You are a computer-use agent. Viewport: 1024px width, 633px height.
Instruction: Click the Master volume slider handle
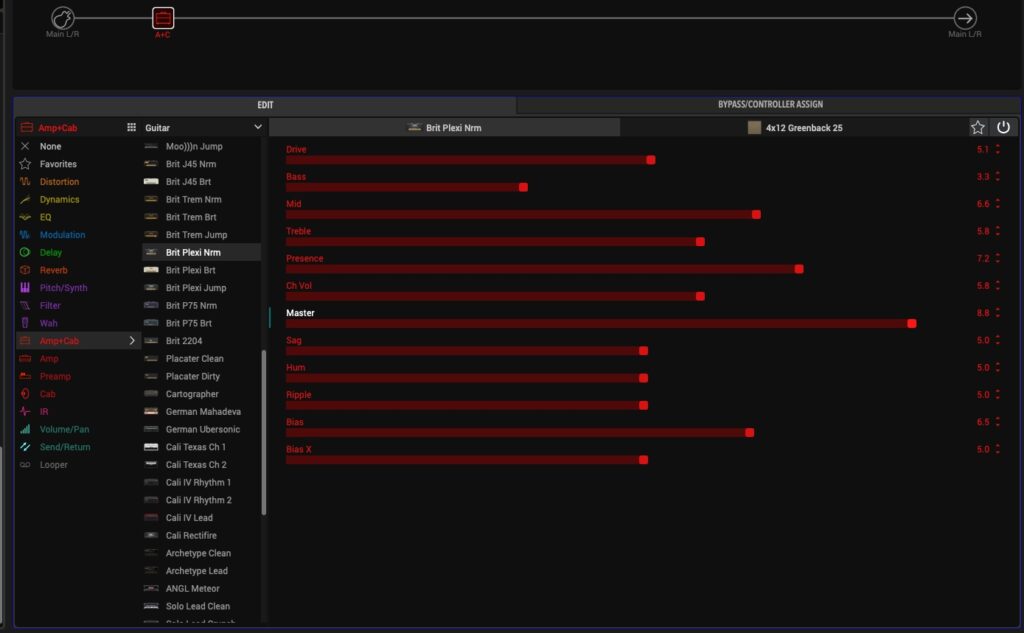911,323
